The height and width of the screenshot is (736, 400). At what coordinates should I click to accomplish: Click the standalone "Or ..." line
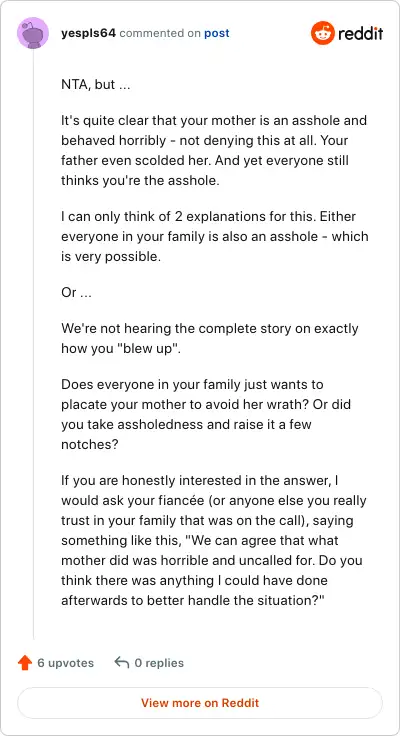[76, 292]
